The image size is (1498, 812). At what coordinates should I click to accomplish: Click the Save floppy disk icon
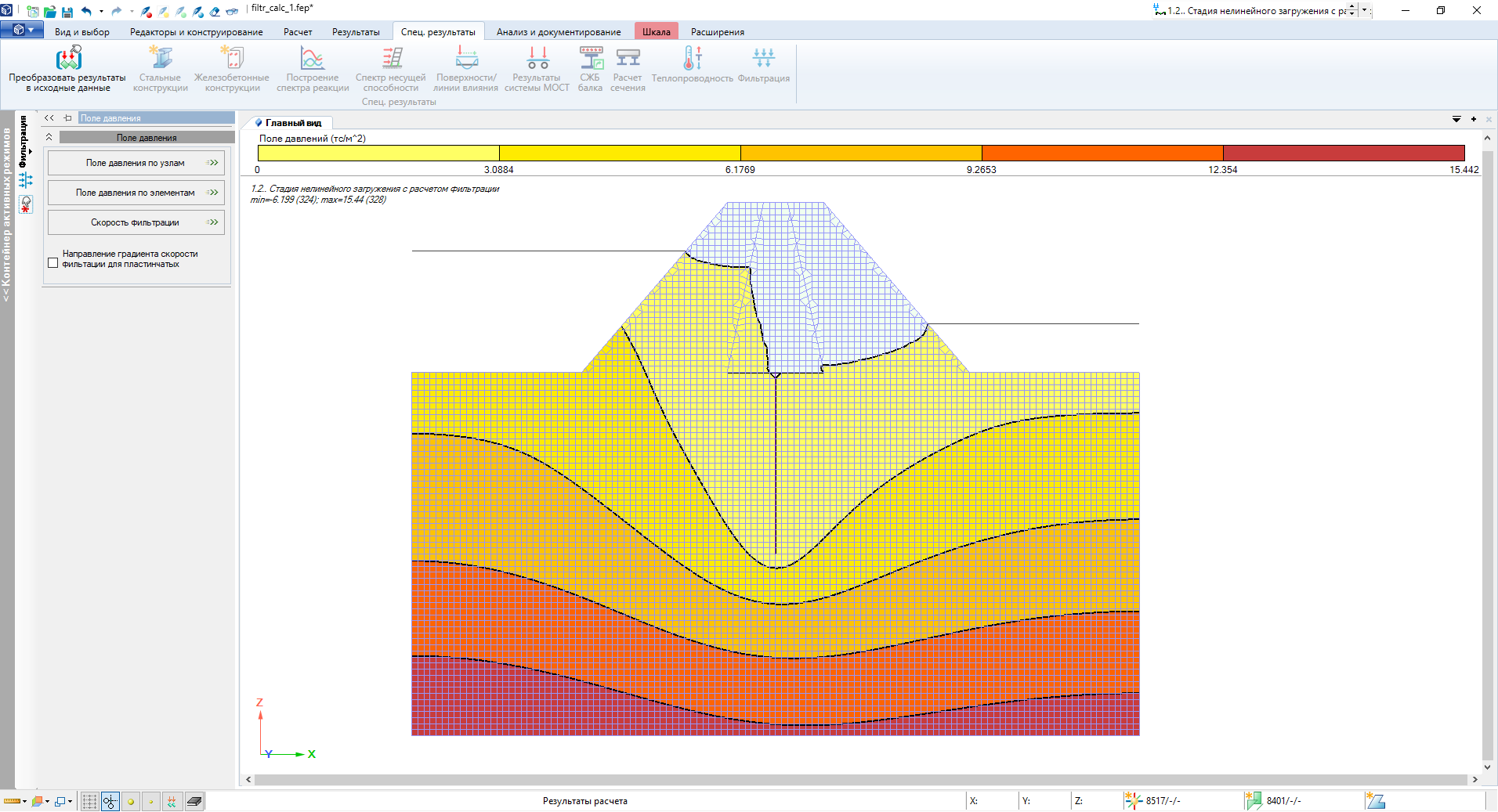pyautogui.click(x=67, y=12)
